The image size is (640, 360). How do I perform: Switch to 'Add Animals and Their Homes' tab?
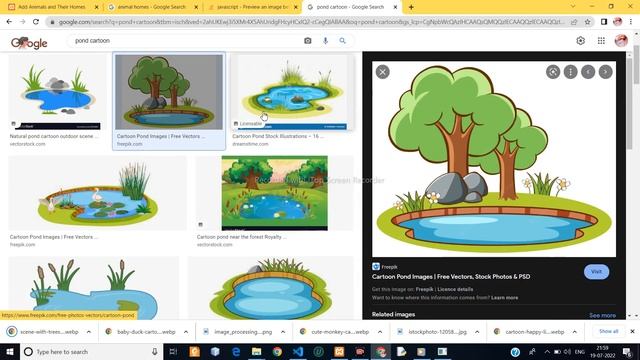53,7
